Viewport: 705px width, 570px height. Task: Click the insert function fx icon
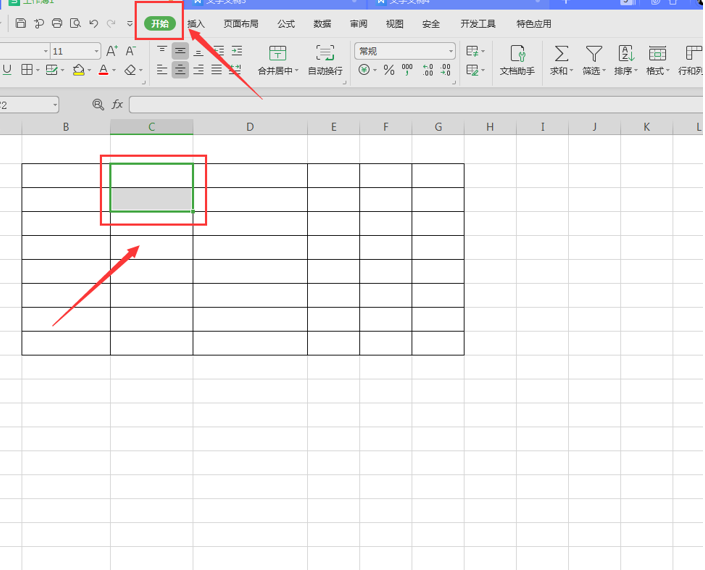[117, 104]
